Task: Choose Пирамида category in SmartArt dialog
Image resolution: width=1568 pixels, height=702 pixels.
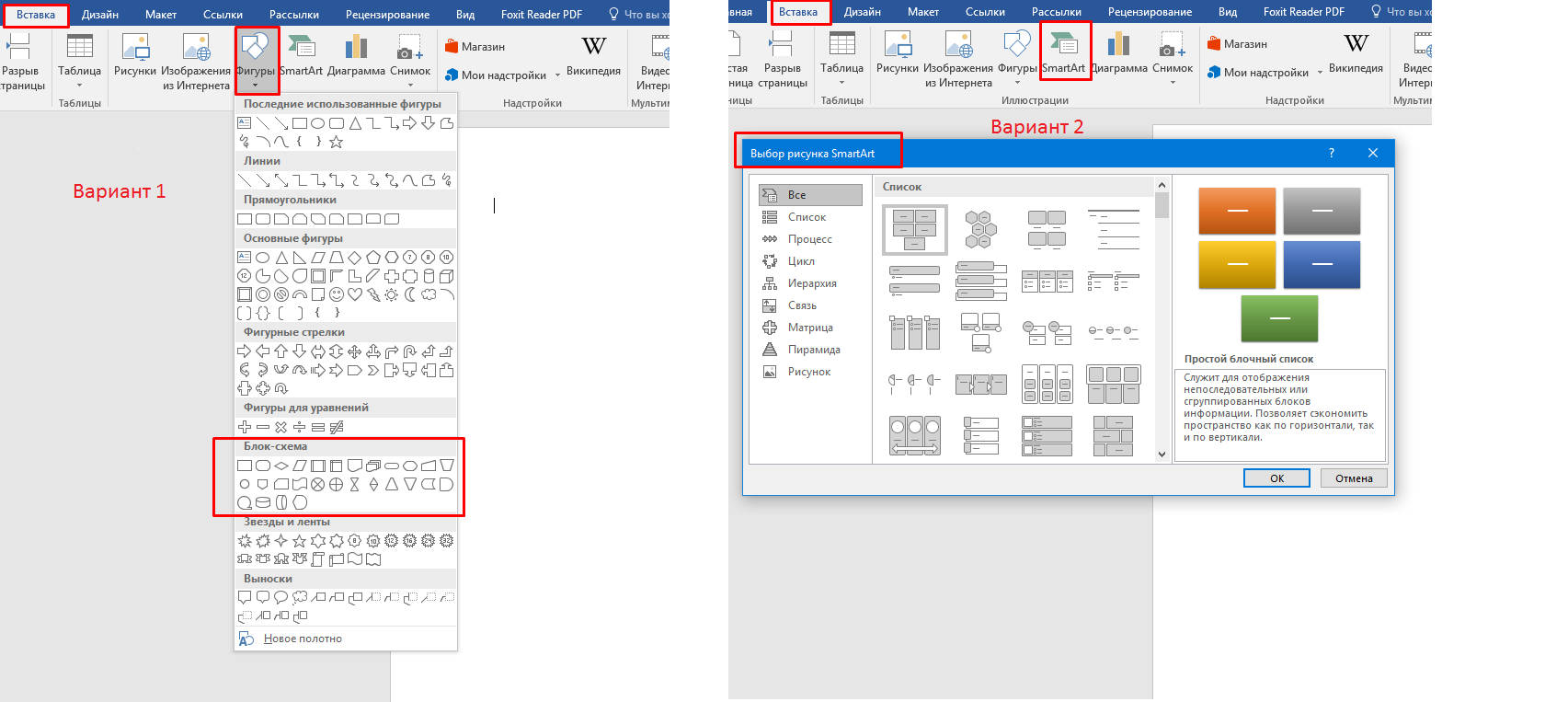Action: [x=810, y=350]
